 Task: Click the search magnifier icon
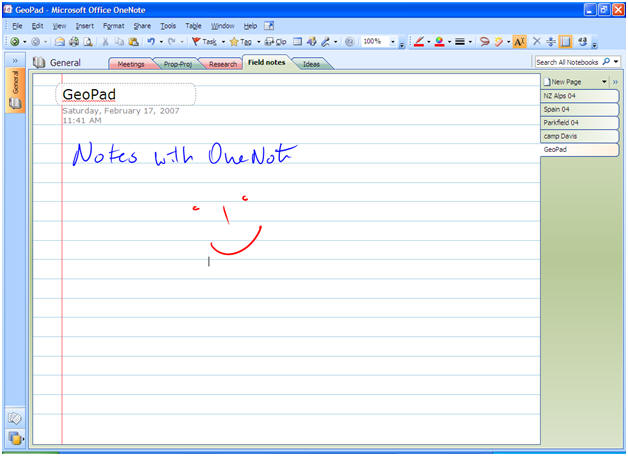(x=606, y=62)
